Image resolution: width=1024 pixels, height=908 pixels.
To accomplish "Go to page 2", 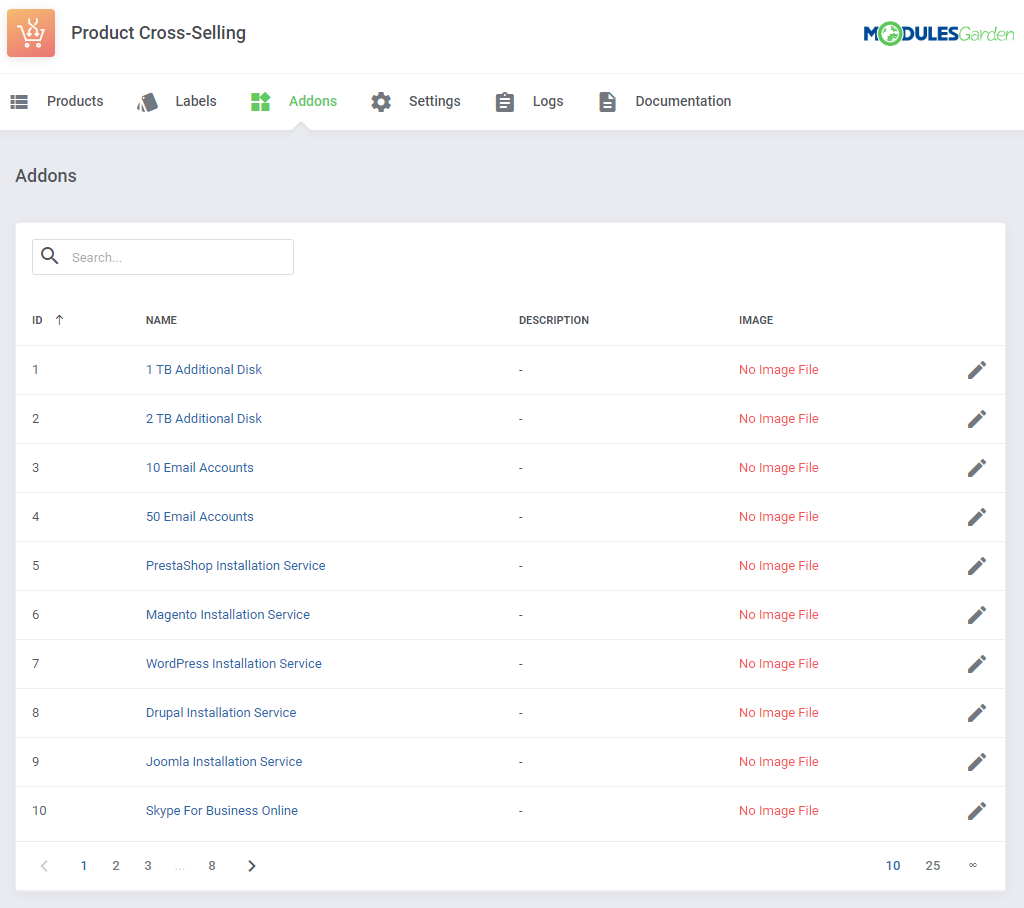I will point(116,866).
